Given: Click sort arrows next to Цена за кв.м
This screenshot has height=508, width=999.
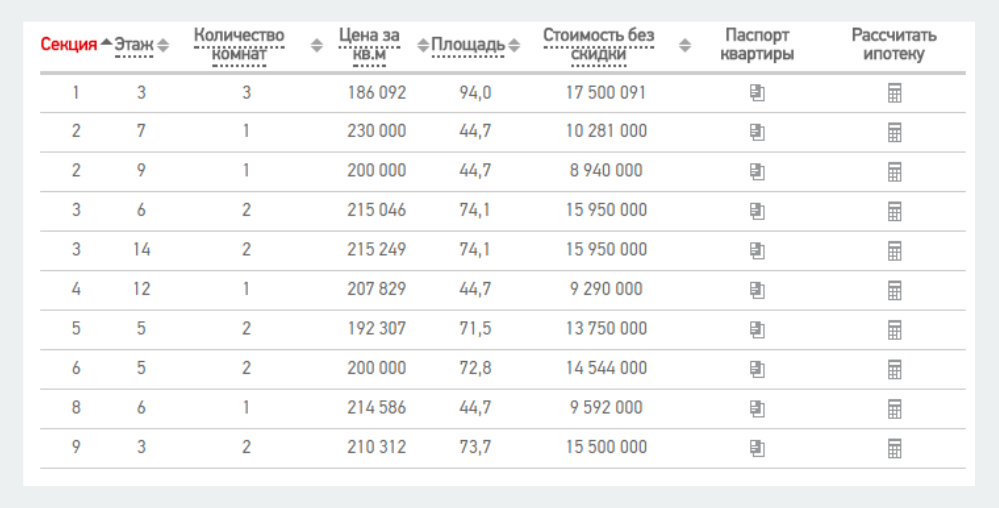Looking at the screenshot, I should (423, 45).
